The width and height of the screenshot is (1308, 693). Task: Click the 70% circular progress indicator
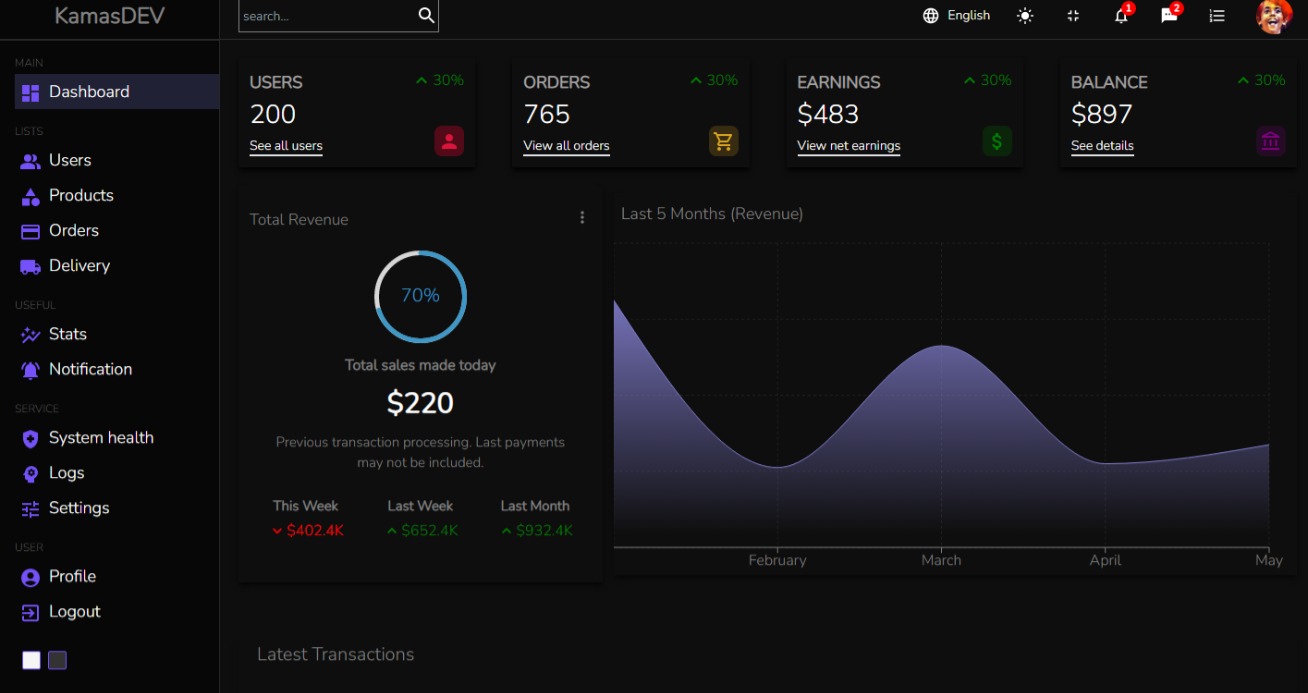pyautogui.click(x=420, y=296)
